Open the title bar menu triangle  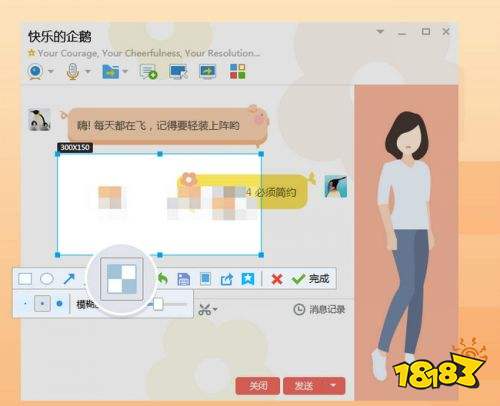[380, 32]
